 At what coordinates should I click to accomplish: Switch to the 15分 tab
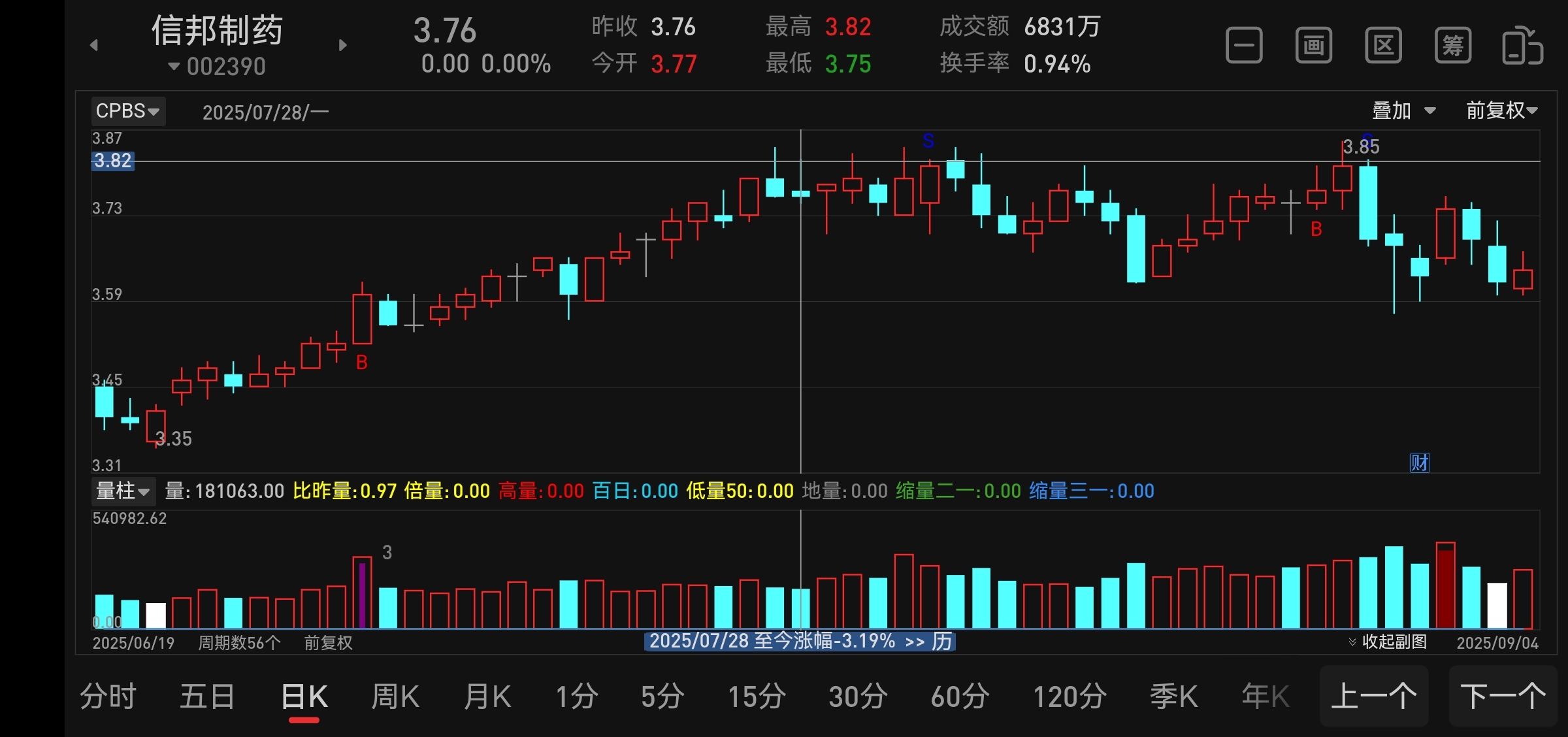point(757,696)
